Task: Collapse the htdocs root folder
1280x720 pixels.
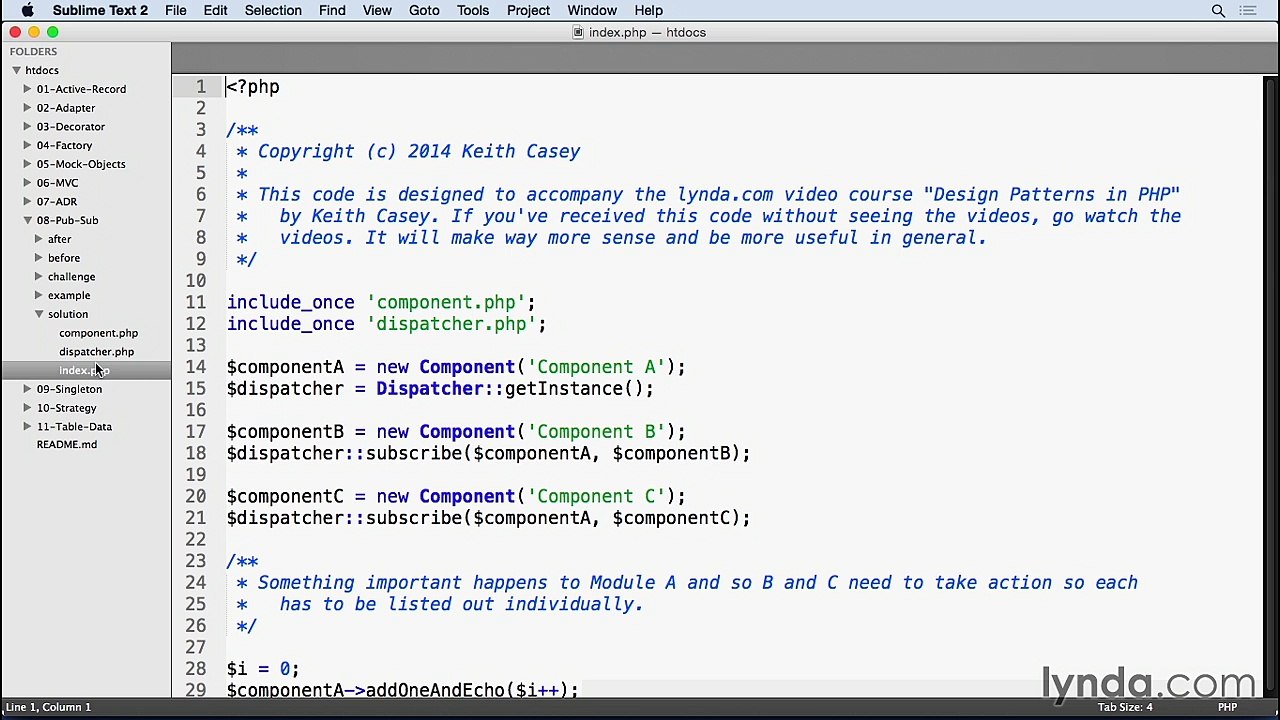Action: click(x=17, y=71)
